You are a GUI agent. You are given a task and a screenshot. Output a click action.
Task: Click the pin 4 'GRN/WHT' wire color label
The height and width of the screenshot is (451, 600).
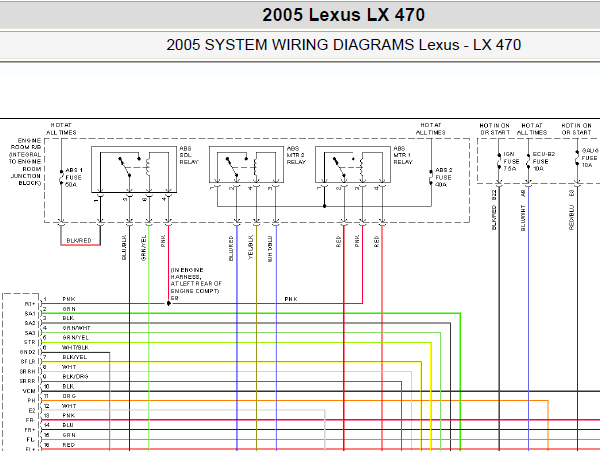tap(77, 328)
